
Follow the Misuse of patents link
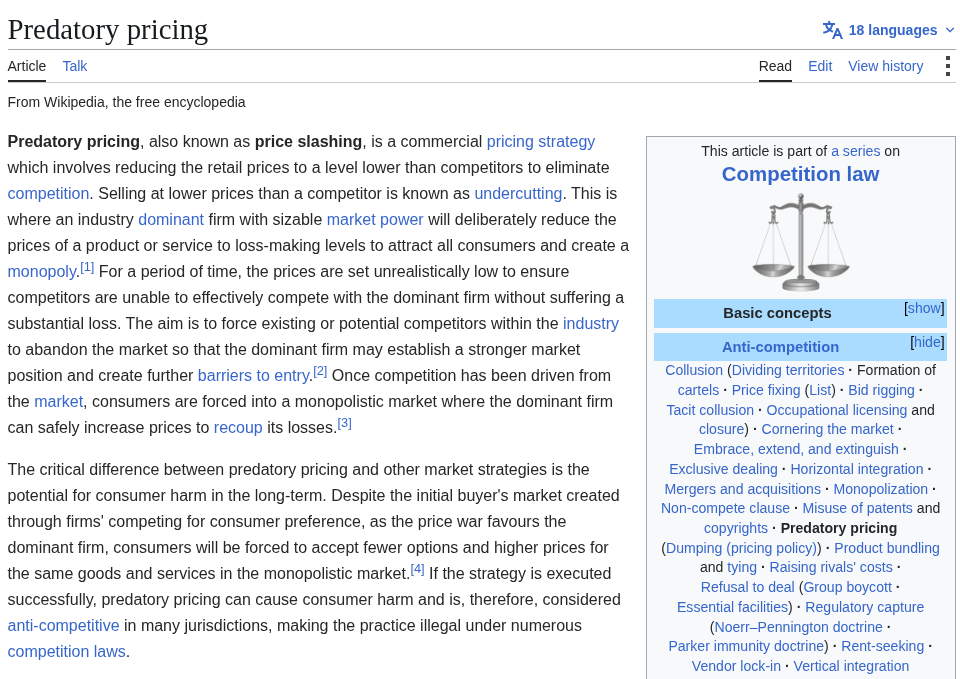(x=857, y=508)
